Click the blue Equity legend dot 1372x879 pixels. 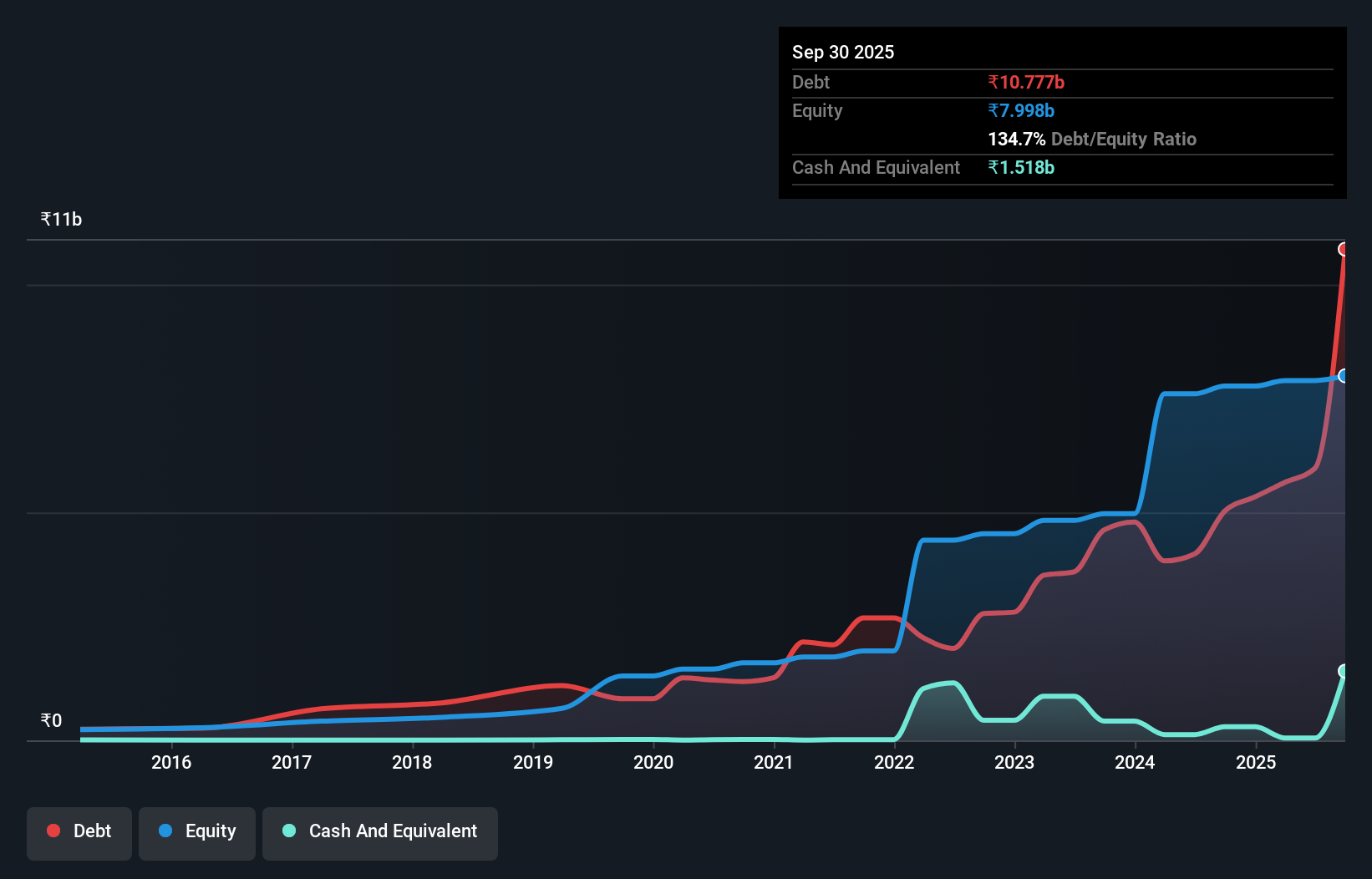pos(164,831)
